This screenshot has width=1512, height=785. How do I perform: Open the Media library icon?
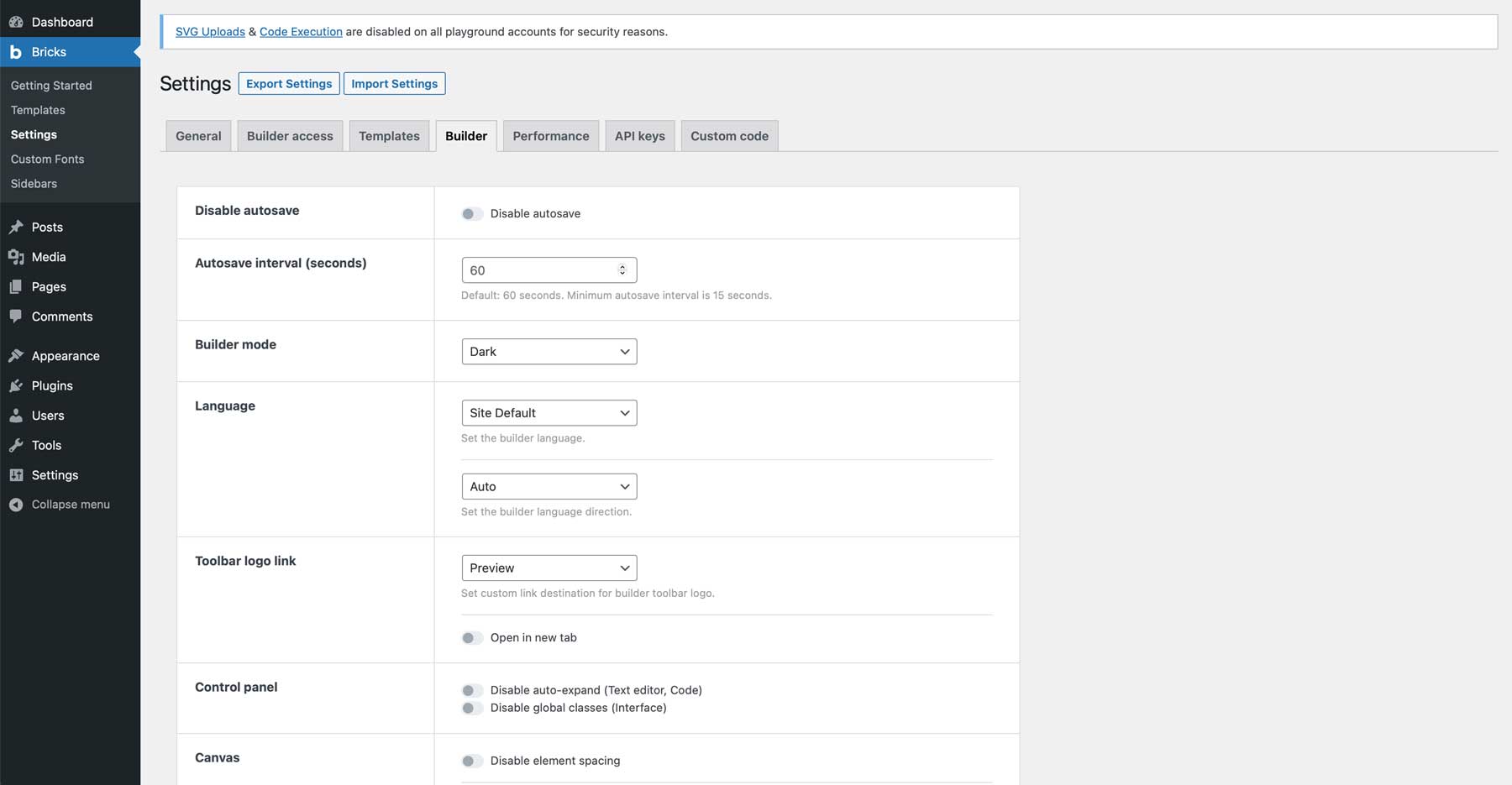[x=18, y=257]
